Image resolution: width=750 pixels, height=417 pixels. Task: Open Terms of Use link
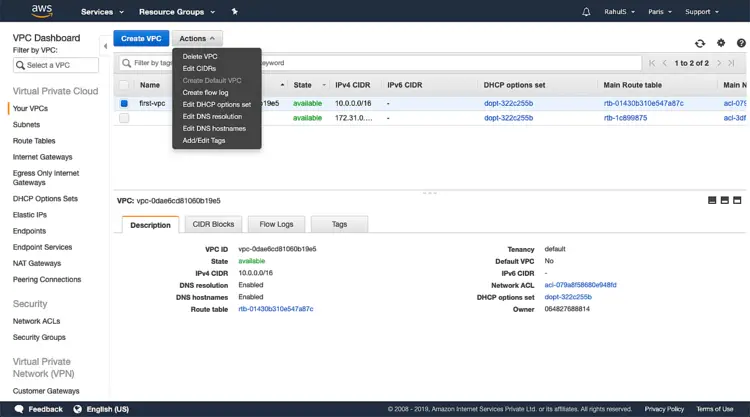click(x=715, y=409)
